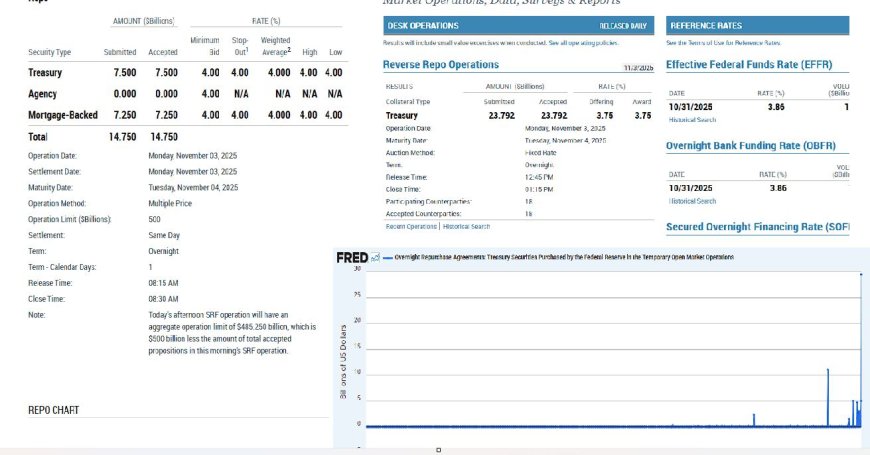This screenshot has height=455, width=870.
Task: Click the REFERENCE RATES header bar
Action: [x=757, y=26]
